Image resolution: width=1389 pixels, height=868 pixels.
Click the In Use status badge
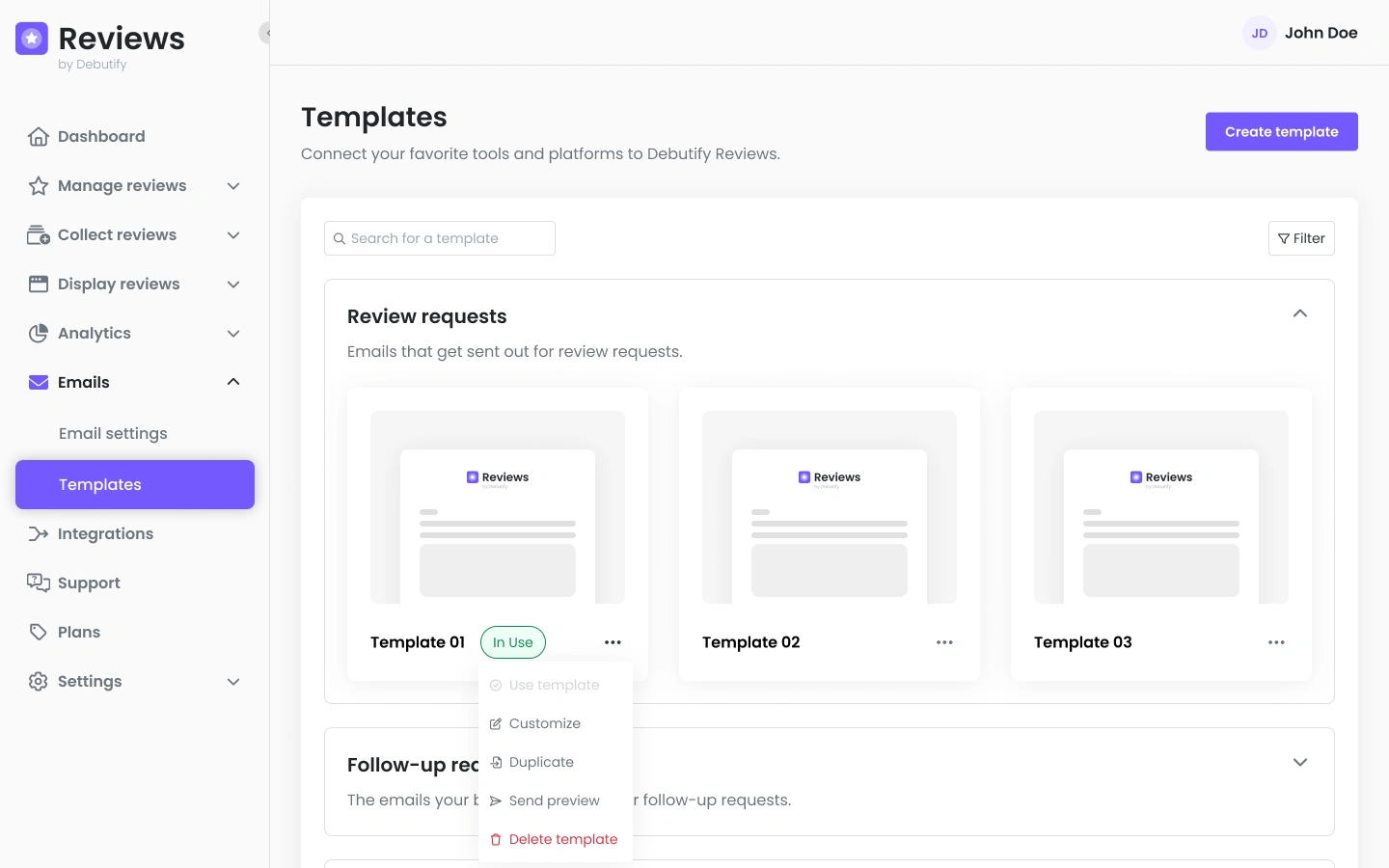(513, 642)
